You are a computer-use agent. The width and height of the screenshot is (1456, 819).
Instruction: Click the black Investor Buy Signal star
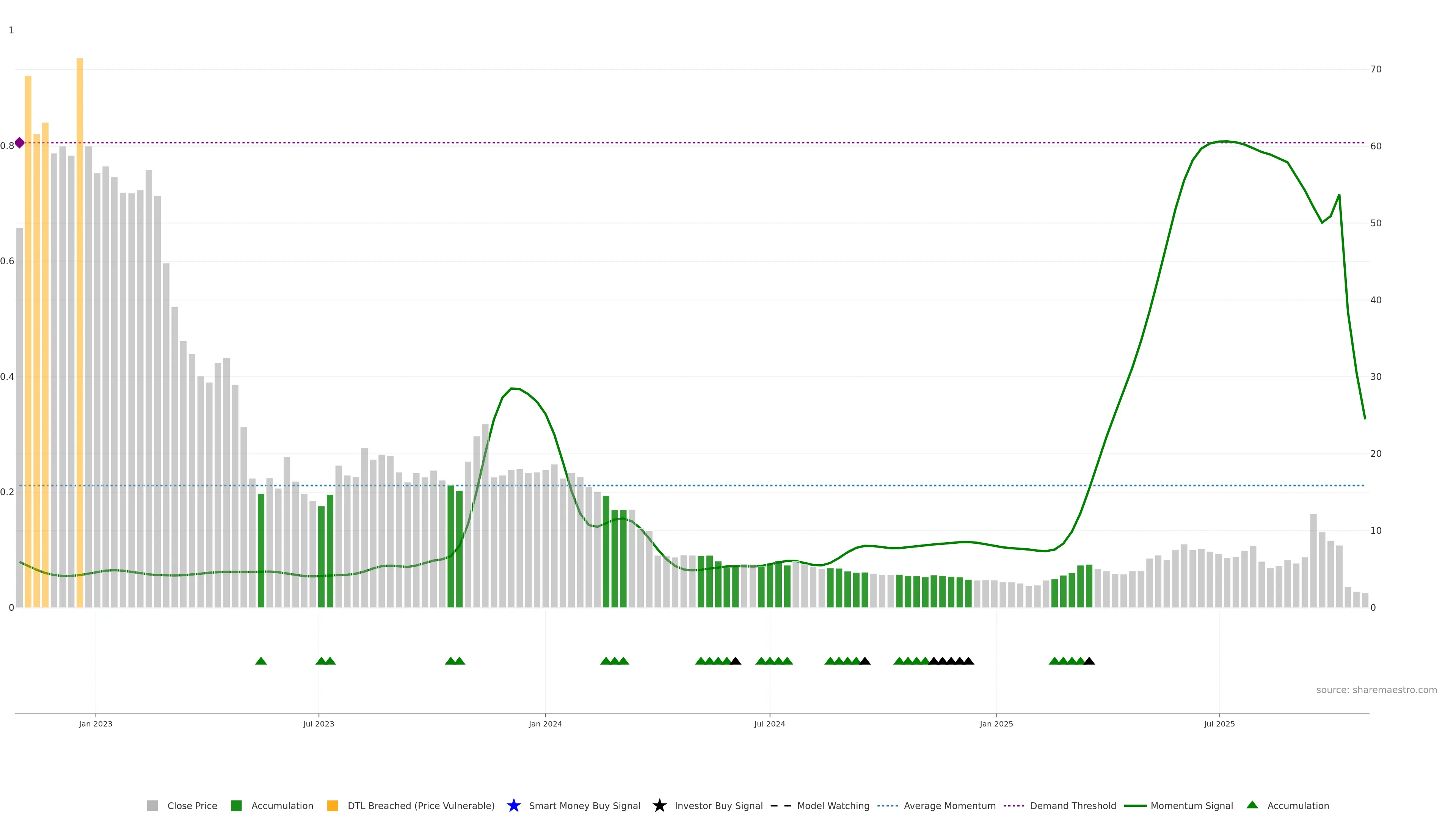click(659, 805)
